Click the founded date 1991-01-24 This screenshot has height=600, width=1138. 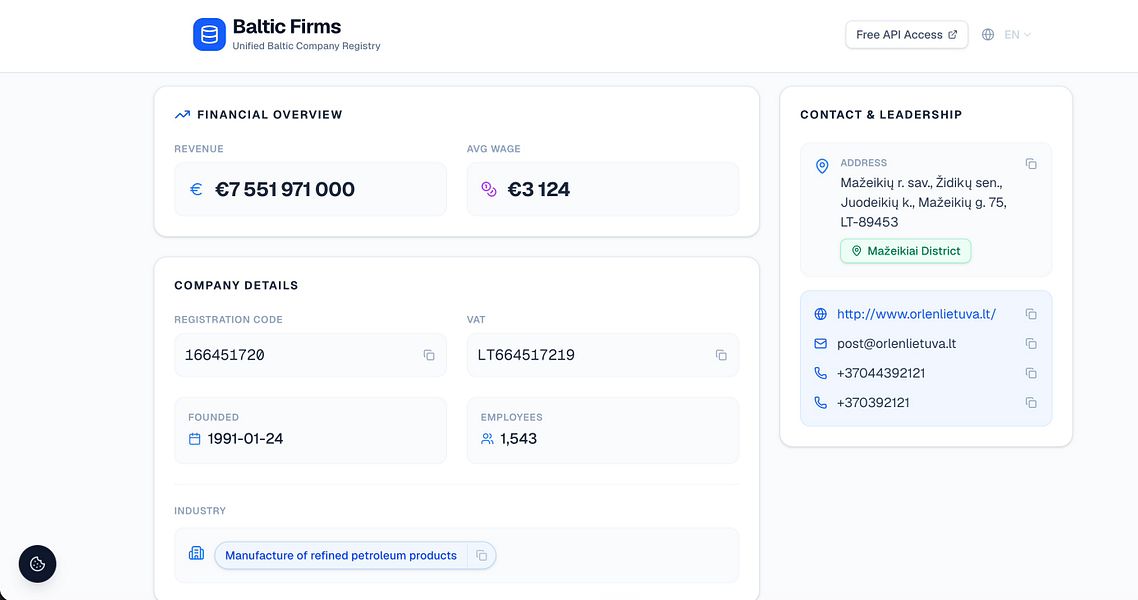click(x=245, y=439)
